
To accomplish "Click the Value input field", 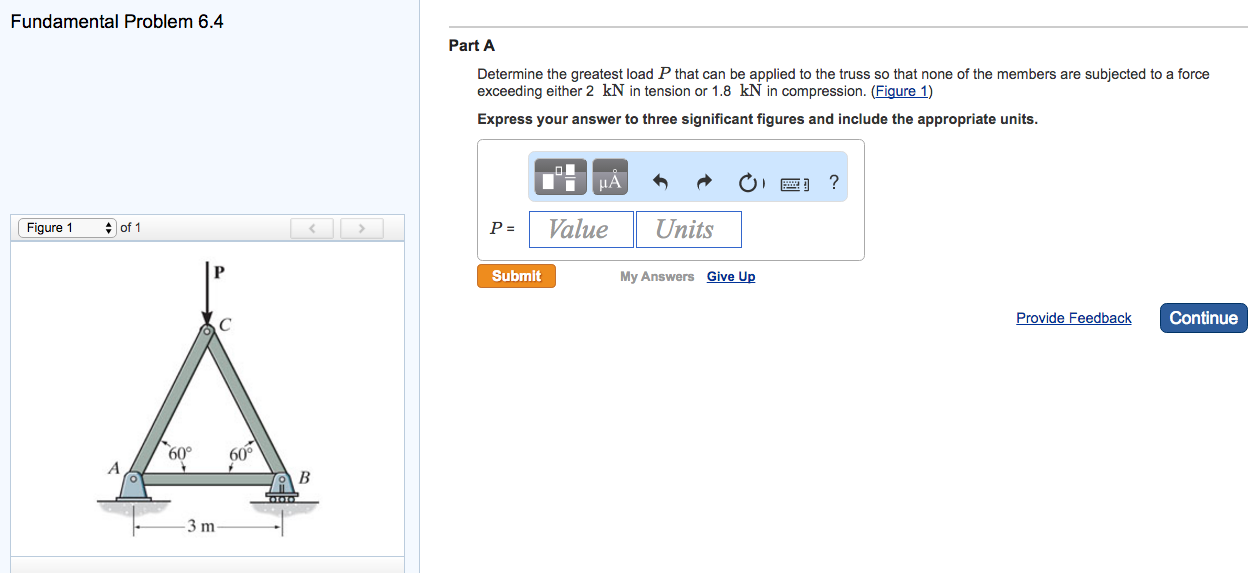I will click(x=581, y=229).
